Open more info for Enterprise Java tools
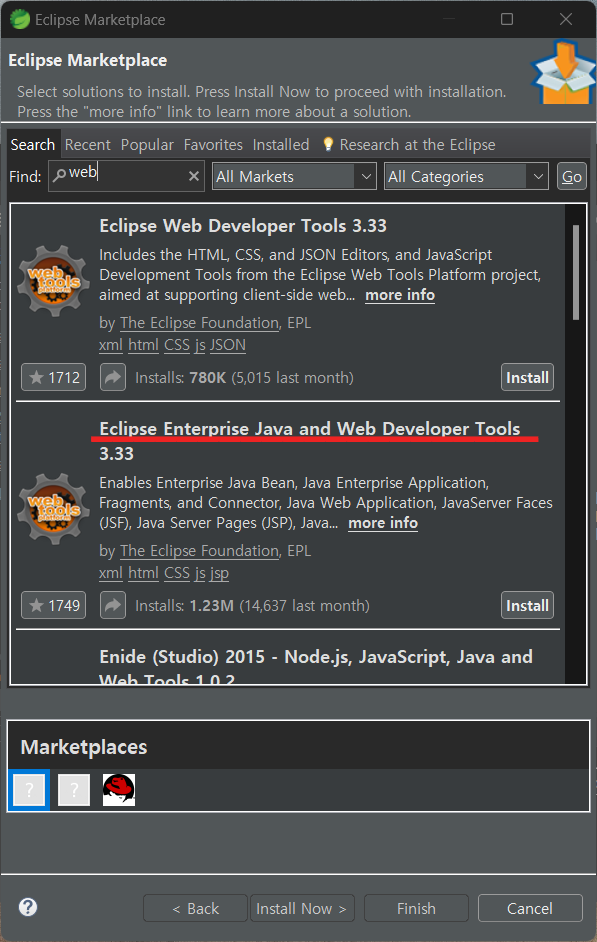597x942 pixels. point(383,523)
